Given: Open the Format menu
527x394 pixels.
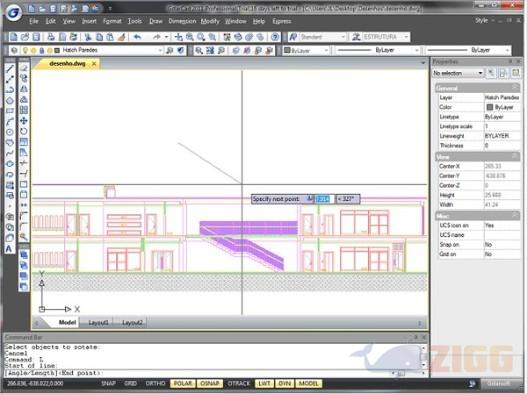Looking at the screenshot, I should [x=112, y=21].
